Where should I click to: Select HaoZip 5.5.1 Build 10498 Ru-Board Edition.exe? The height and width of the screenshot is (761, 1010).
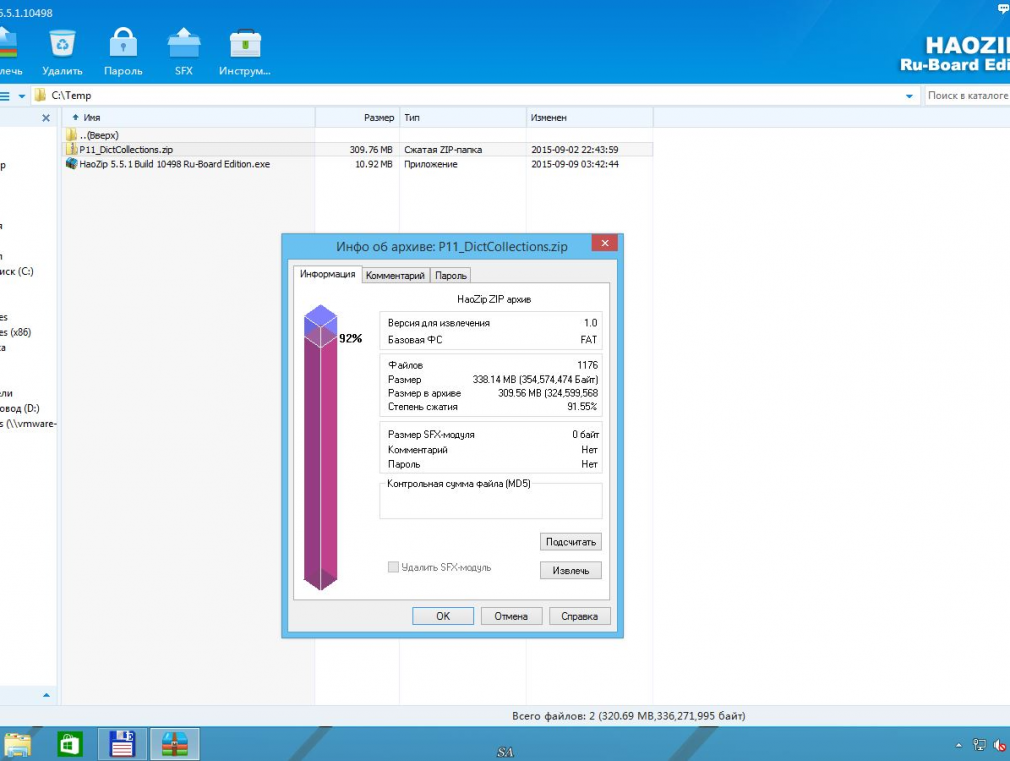pyautogui.click(x=175, y=164)
